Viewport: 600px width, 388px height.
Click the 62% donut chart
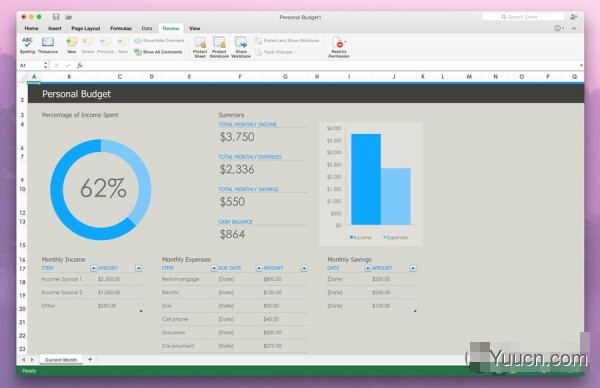tap(101, 189)
